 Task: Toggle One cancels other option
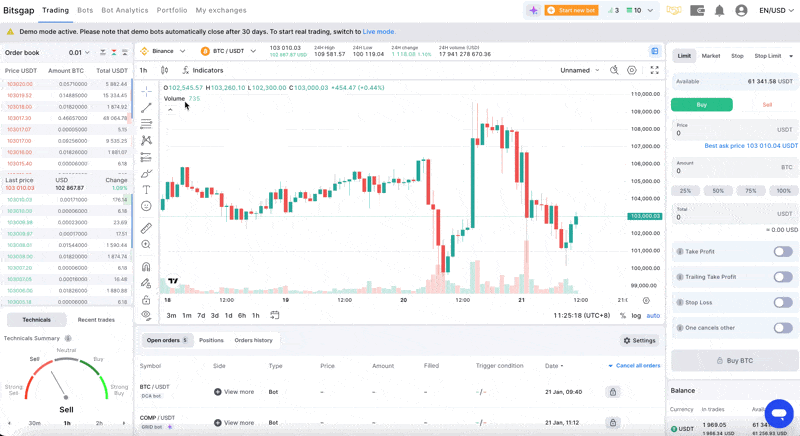[x=782, y=327]
